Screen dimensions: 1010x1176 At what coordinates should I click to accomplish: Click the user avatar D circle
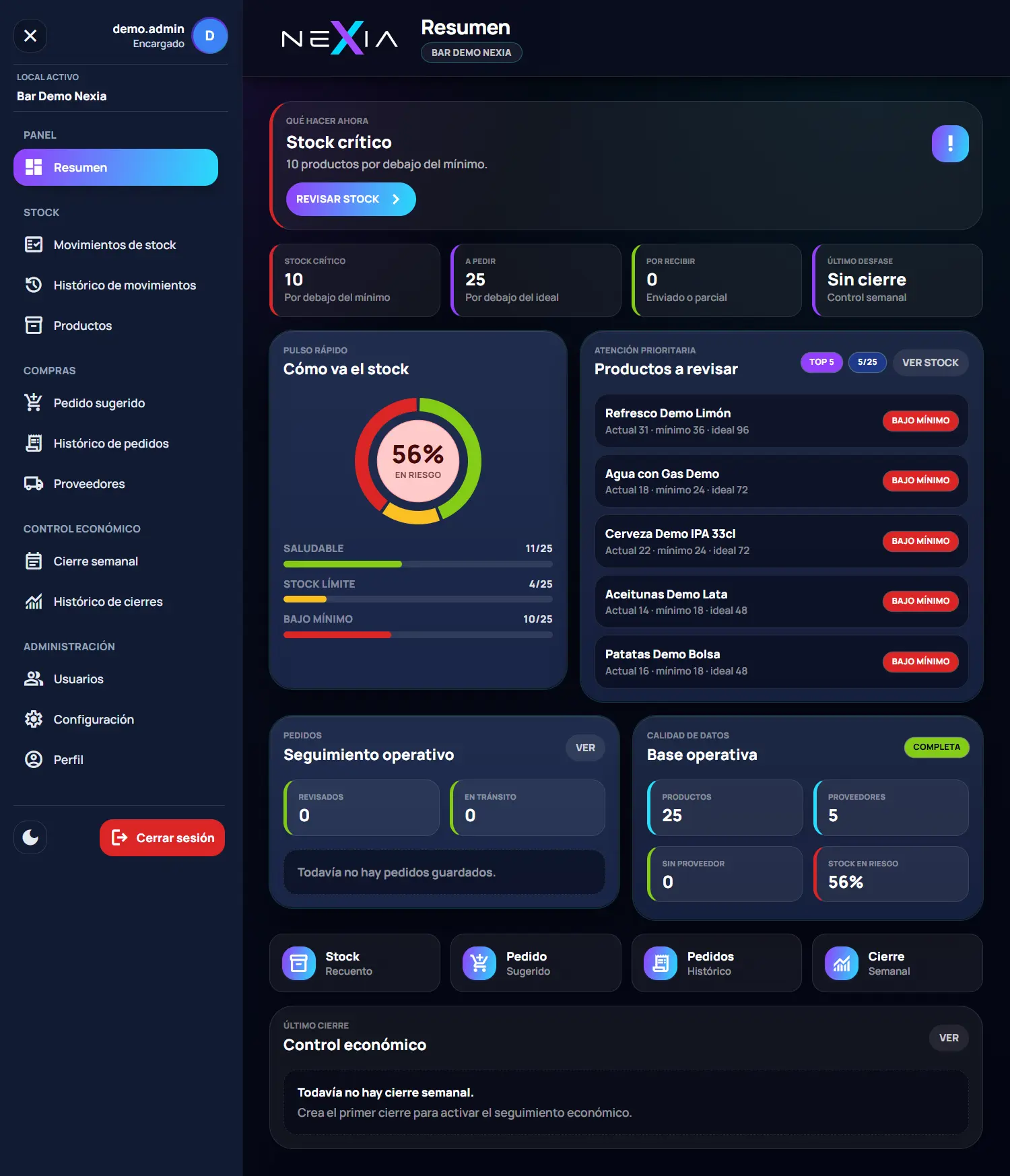point(209,36)
